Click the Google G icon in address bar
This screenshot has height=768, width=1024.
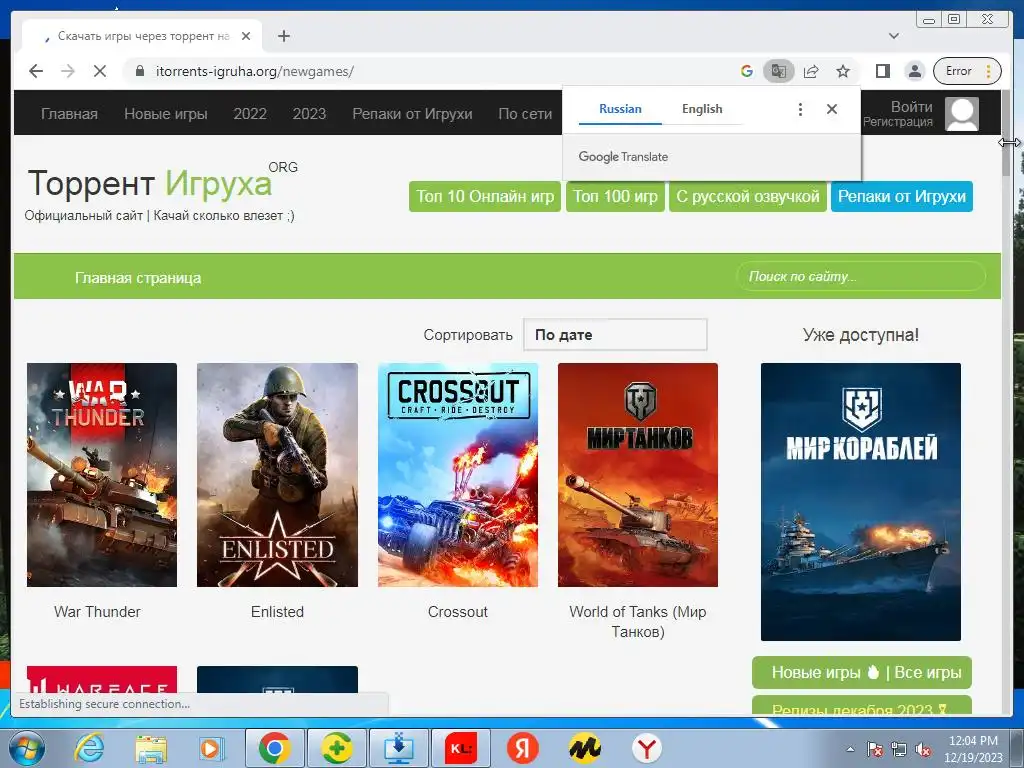(747, 71)
